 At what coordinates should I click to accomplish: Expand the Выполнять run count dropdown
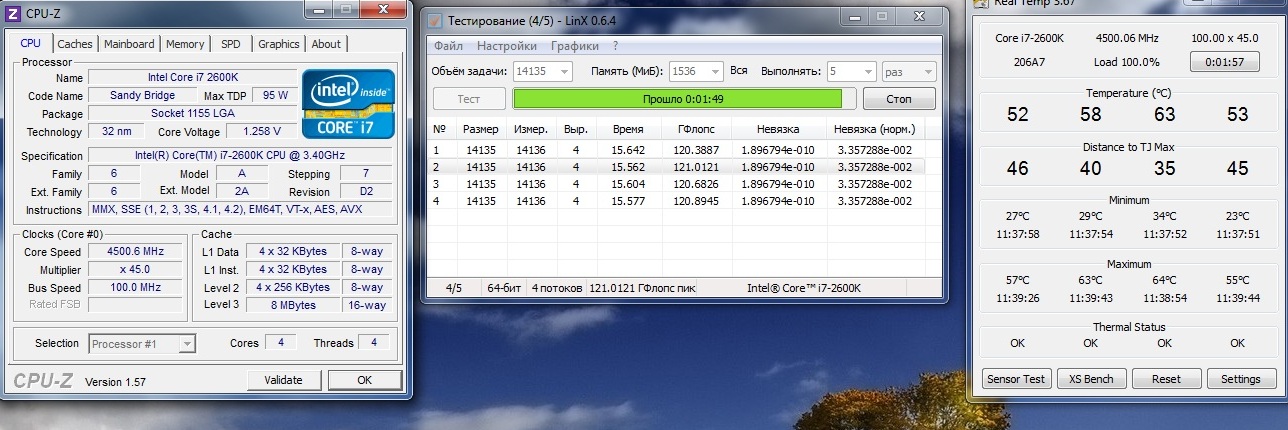point(867,72)
